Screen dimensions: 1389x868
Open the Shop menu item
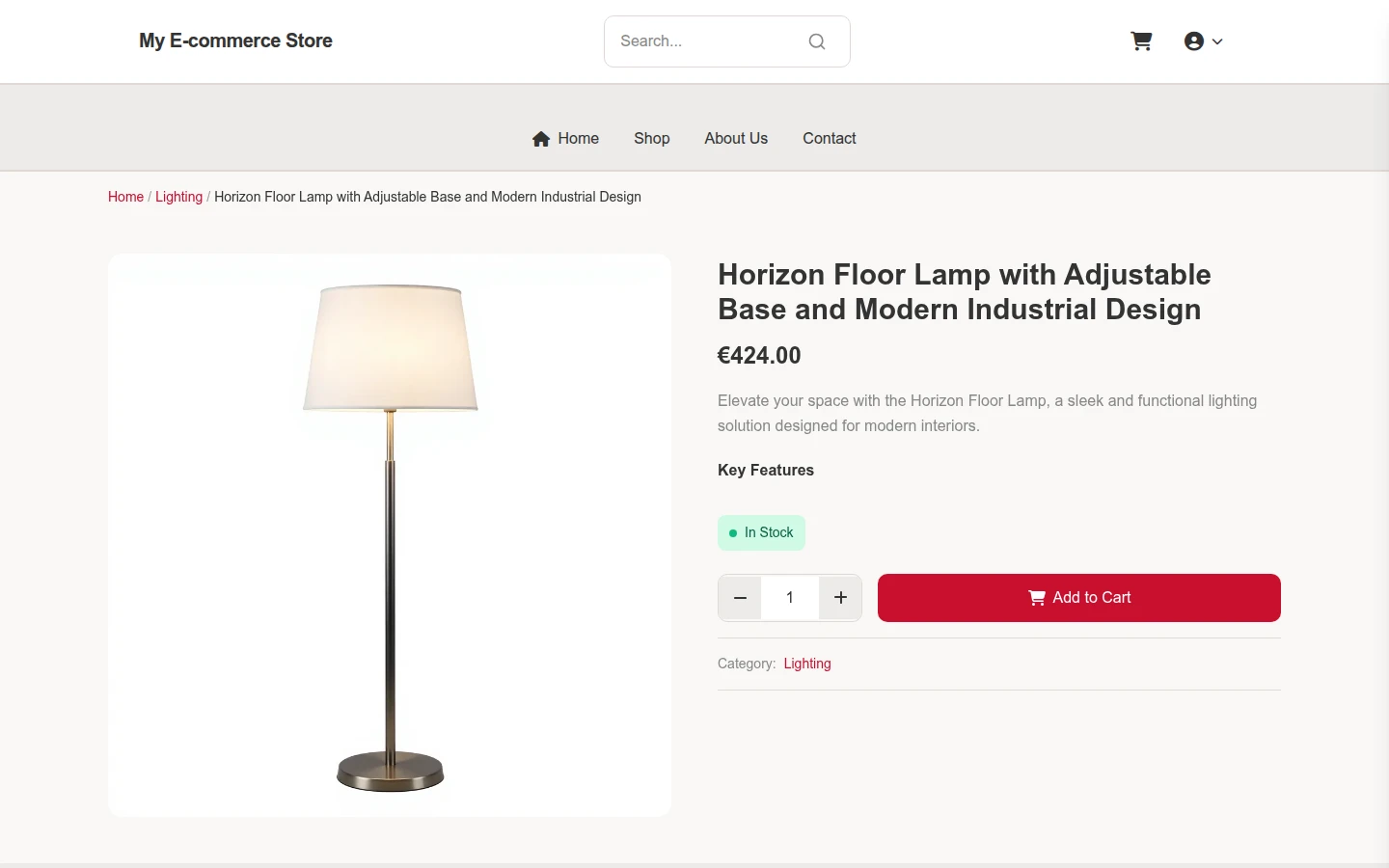(652, 139)
